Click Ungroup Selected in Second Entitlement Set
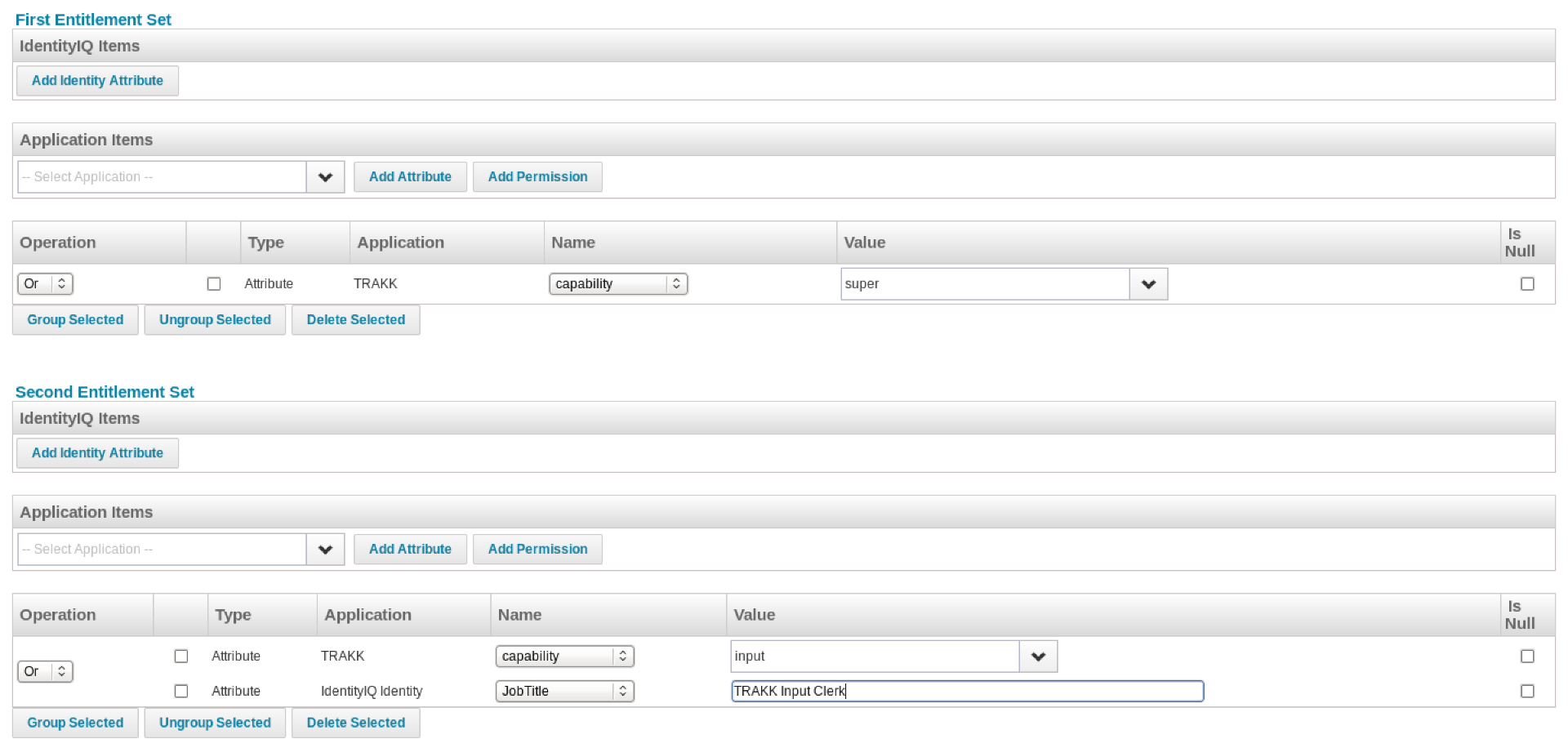 pyautogui.click(x=215, y=724)
